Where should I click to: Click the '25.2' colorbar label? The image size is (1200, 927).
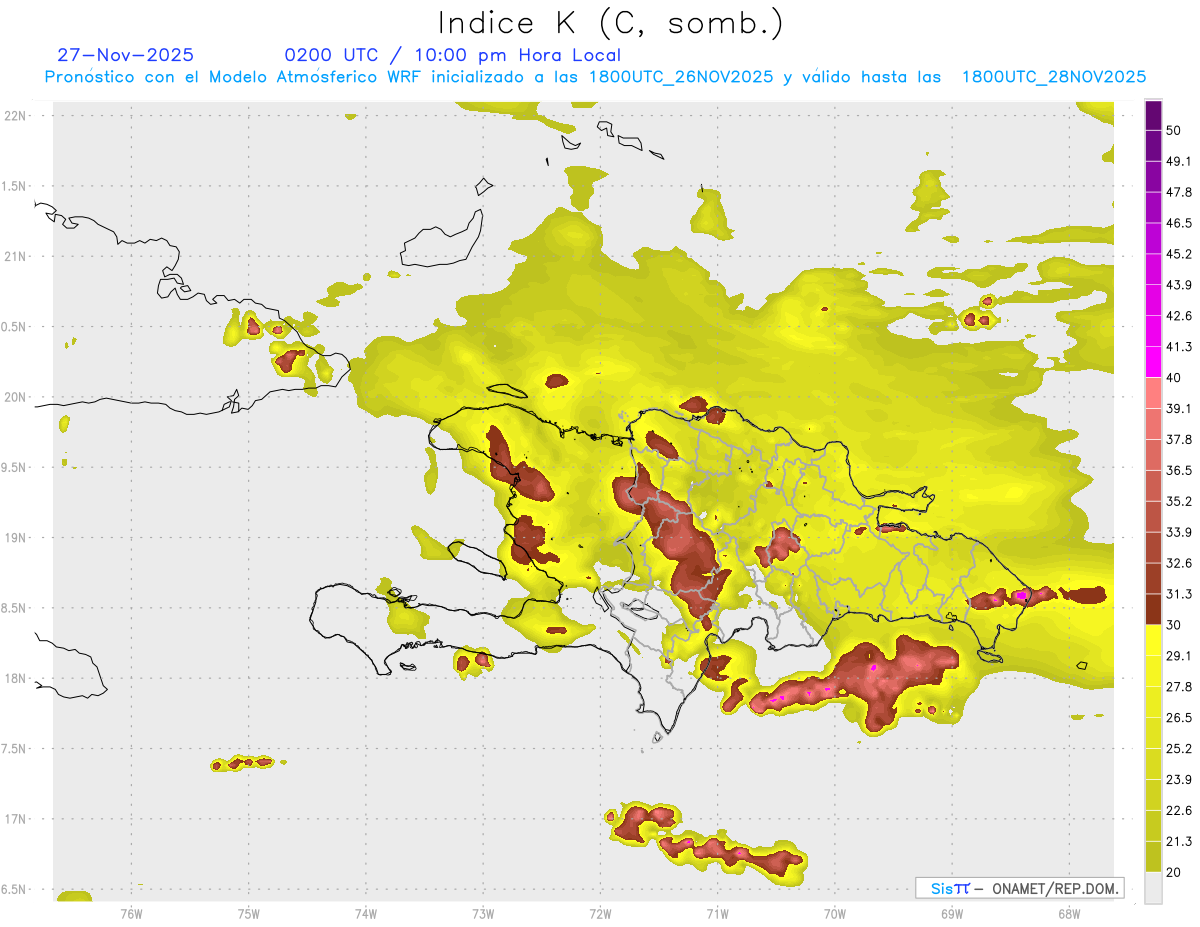[1178, 749]
